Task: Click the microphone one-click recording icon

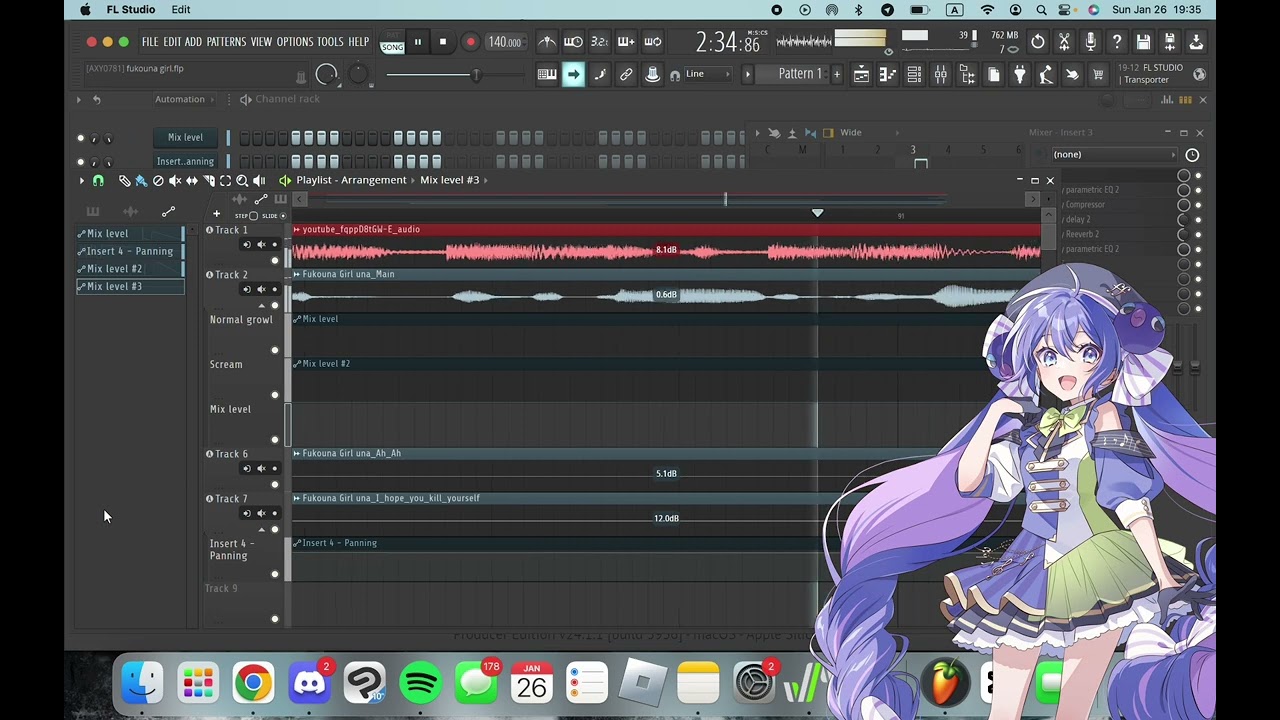Action: click(1090, 42)
